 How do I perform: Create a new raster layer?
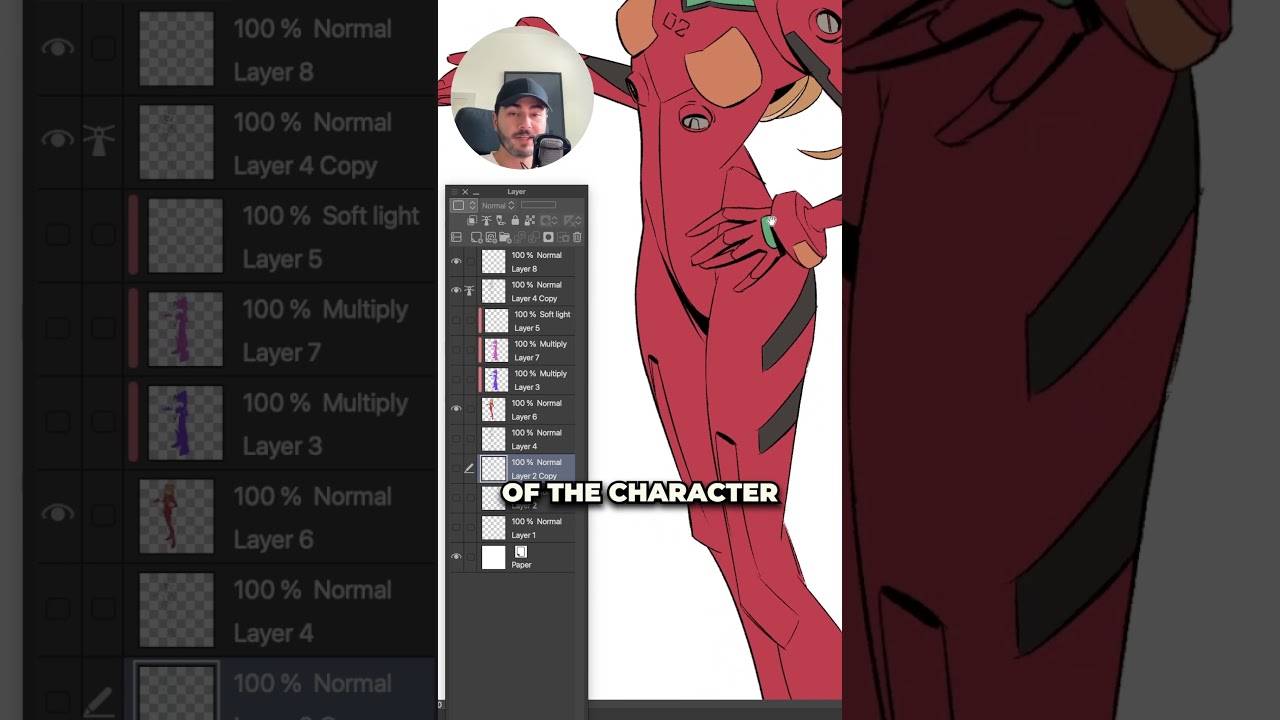click(476, 238)
